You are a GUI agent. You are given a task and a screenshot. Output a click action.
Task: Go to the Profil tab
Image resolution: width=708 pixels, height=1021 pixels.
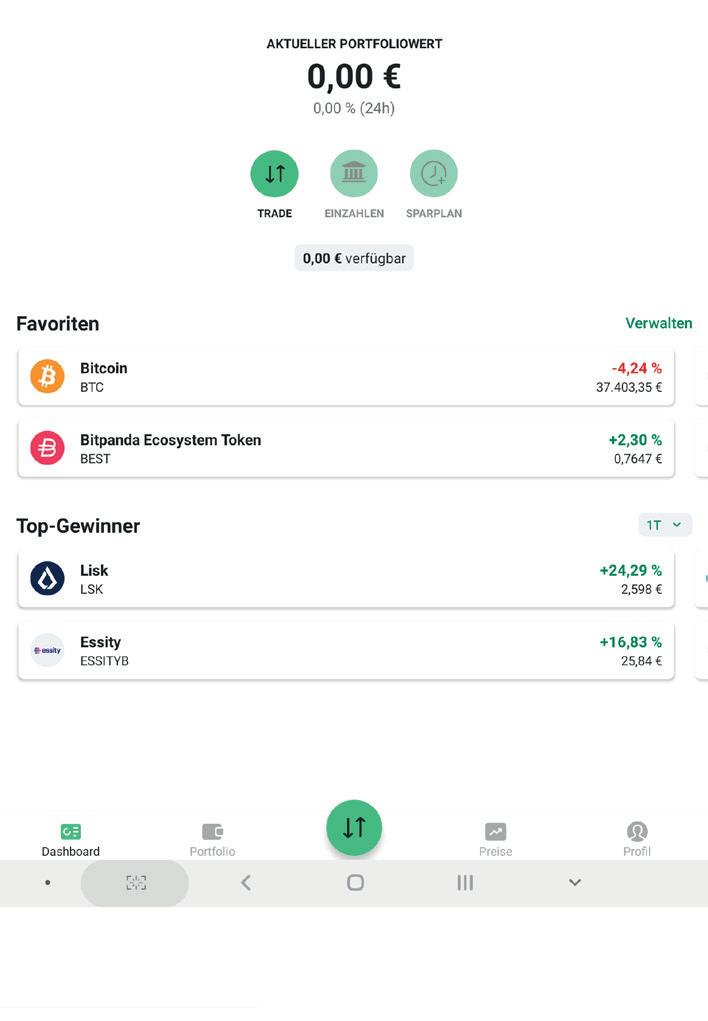coord(637,840)
